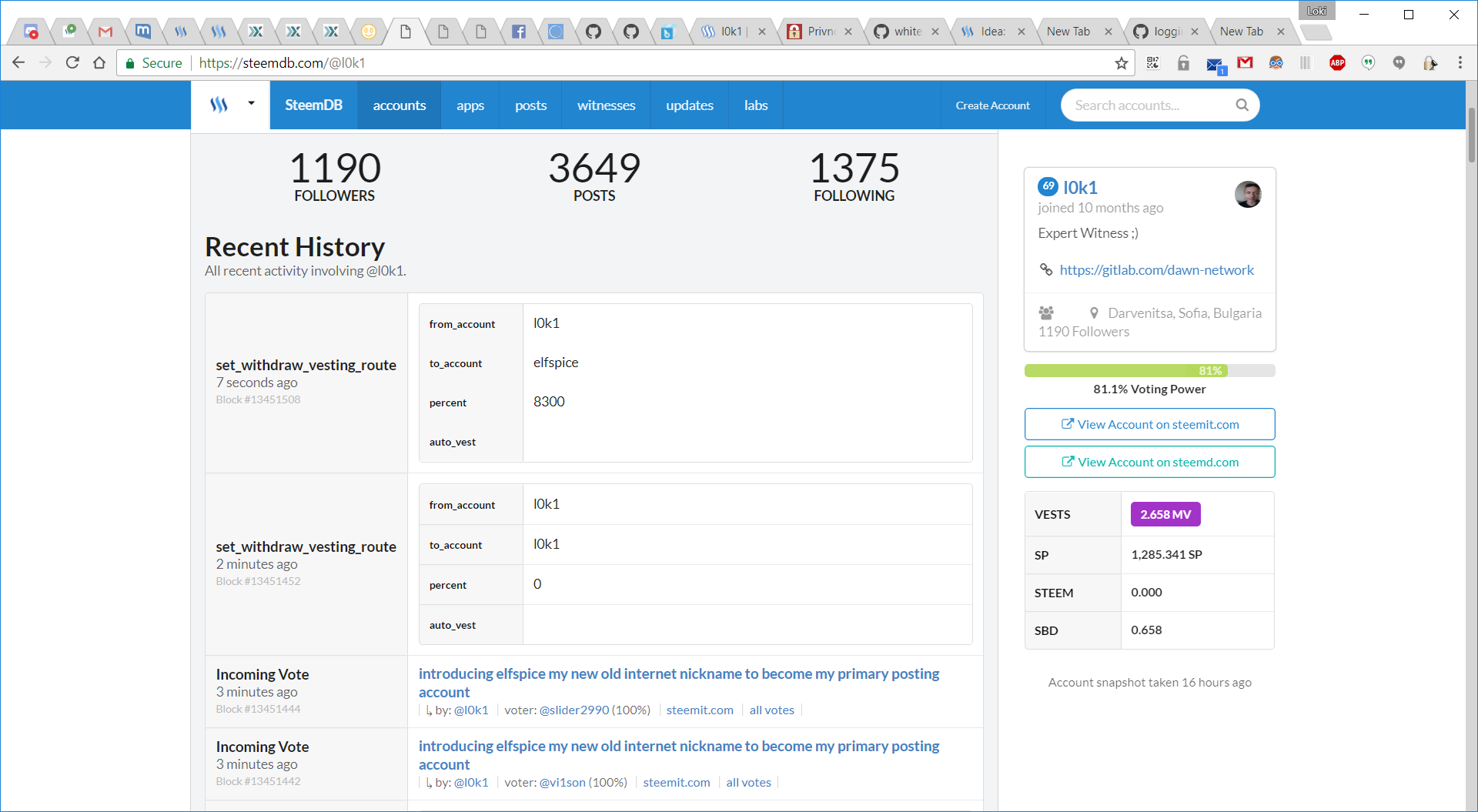Click the search magnifier icon

[1242, 105]
